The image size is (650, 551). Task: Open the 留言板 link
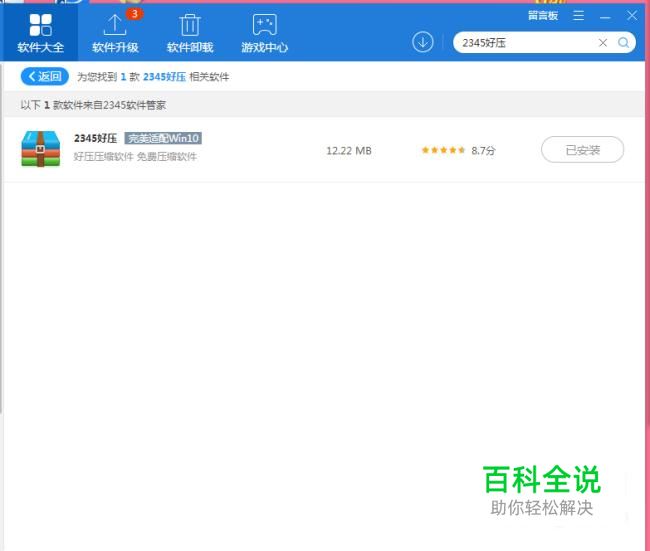tap(543, 16)
